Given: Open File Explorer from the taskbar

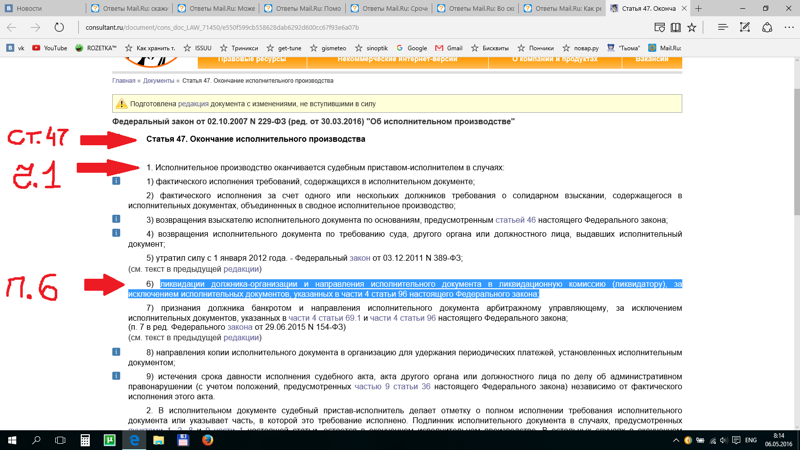Looking at the screenshot, I should click(x=158, y=440).
